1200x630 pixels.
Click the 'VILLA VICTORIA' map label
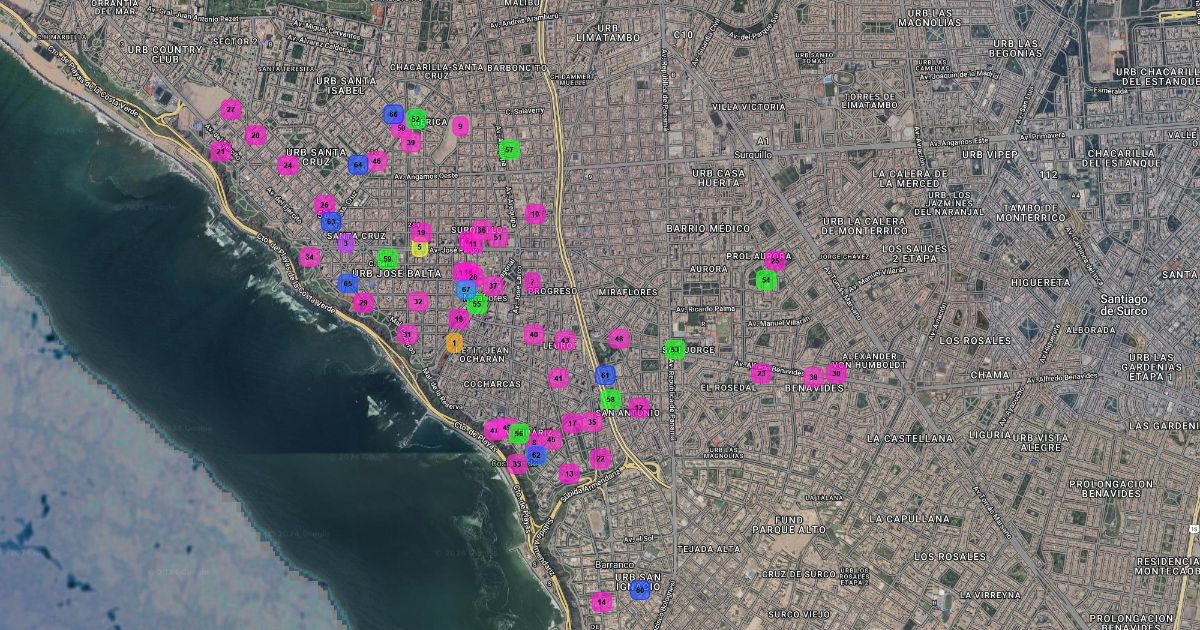click(748, 106)
